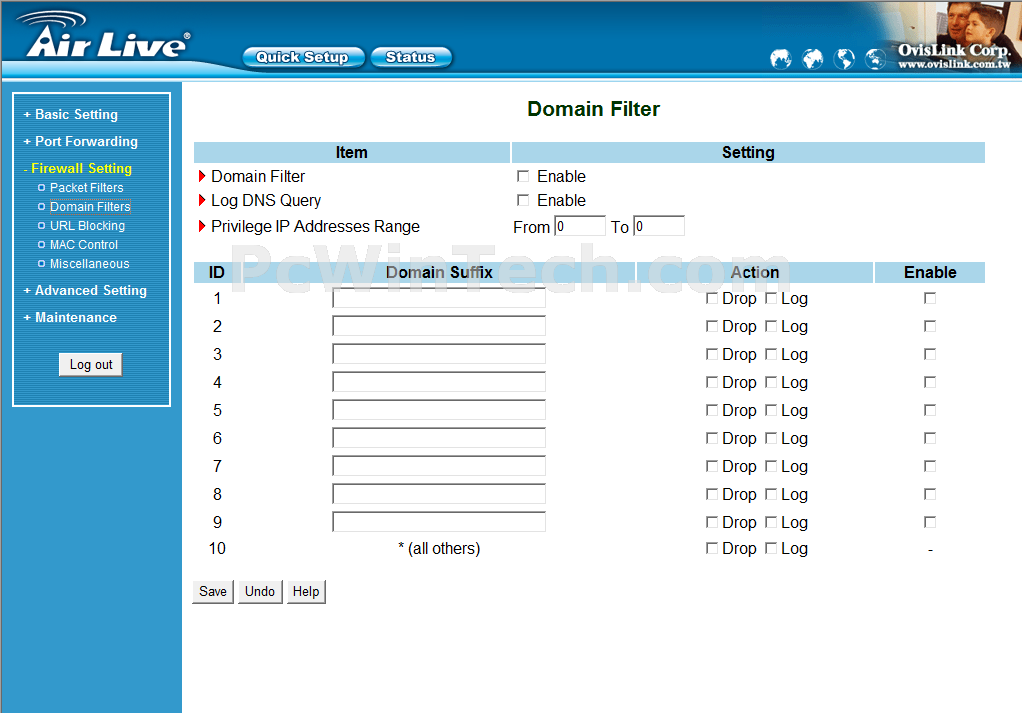Image resolution: width=1022 pixels, height=713 pixels.
Task: Open the Domain Filters page
Action: pos(90,207)
